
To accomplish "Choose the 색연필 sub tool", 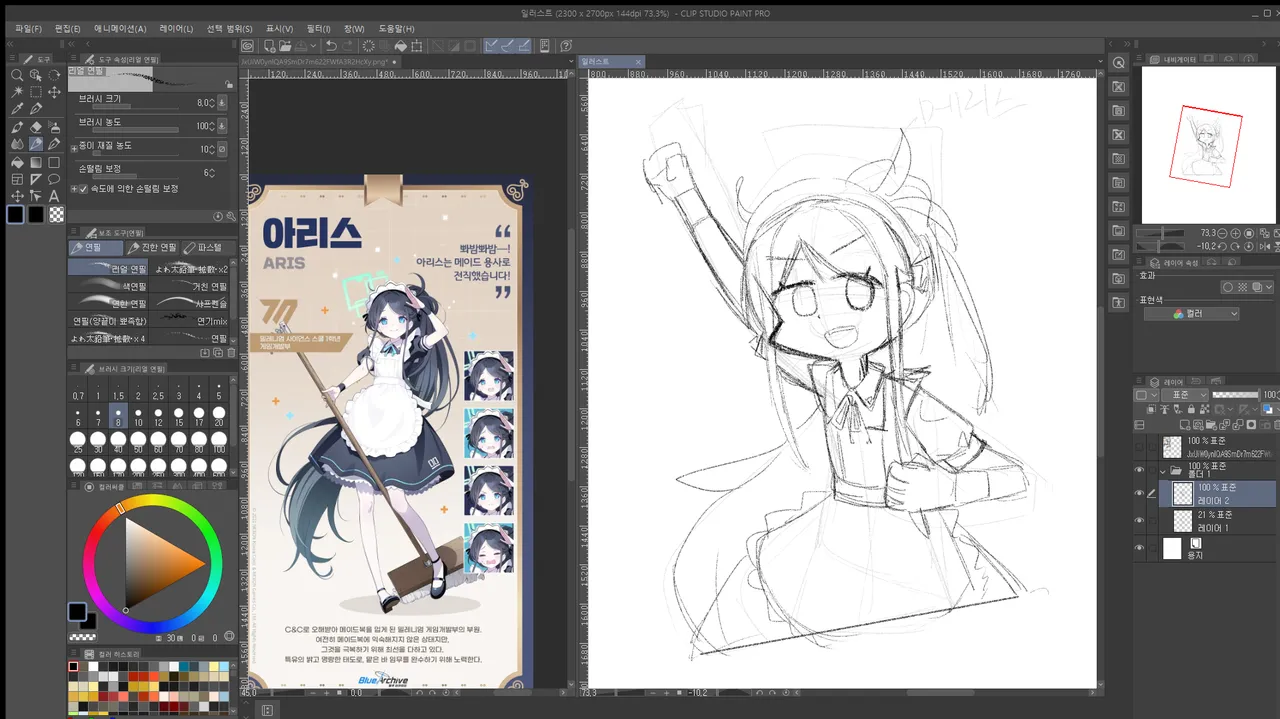I will click(108, 286).
